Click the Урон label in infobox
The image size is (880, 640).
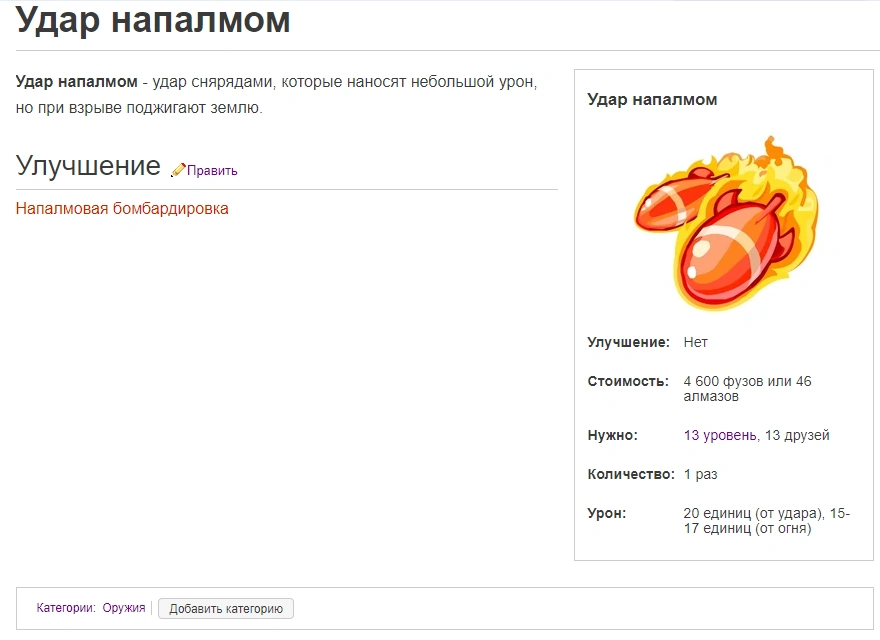[606, 513]
